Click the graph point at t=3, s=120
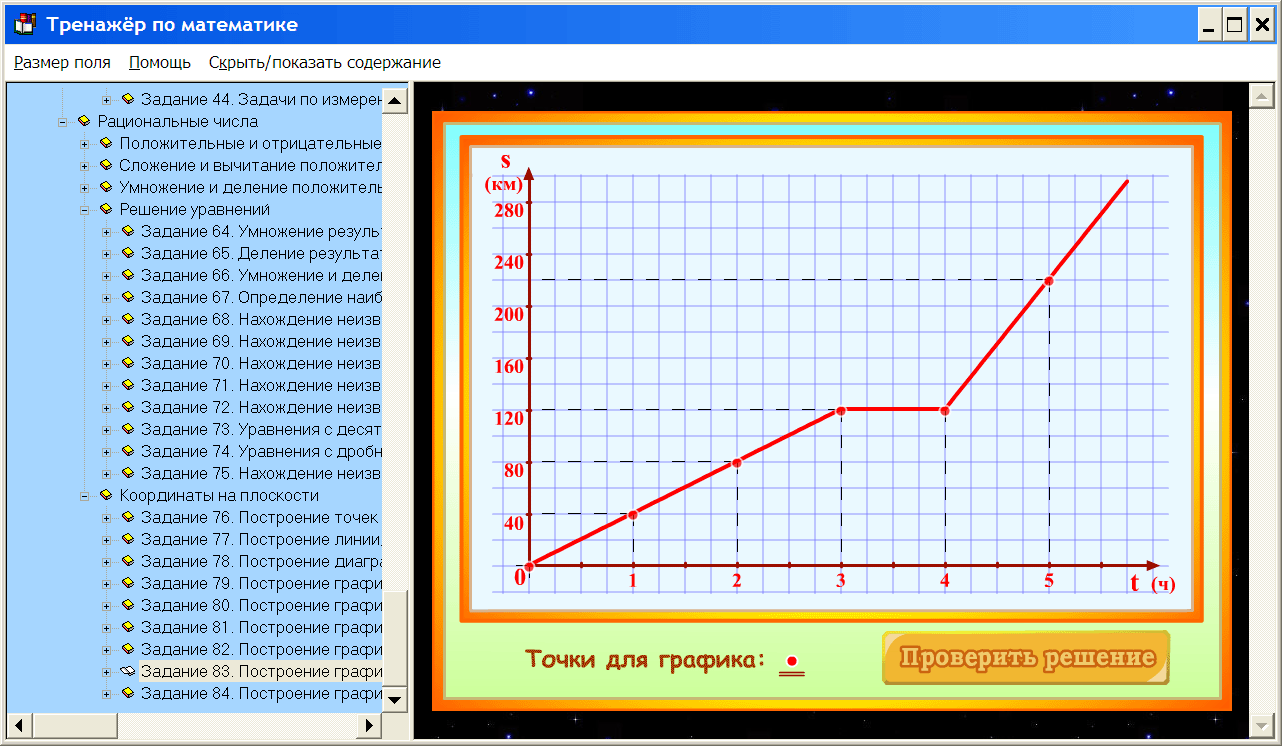This screenshot has width=1282, height=746. pyautogui.click(x=841, y=410)
